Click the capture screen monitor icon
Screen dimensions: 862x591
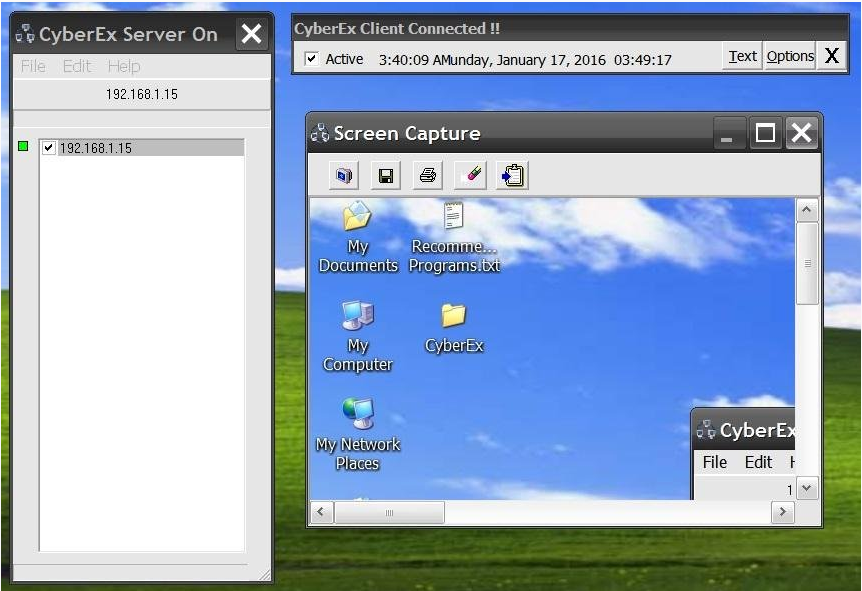(344, 176)
